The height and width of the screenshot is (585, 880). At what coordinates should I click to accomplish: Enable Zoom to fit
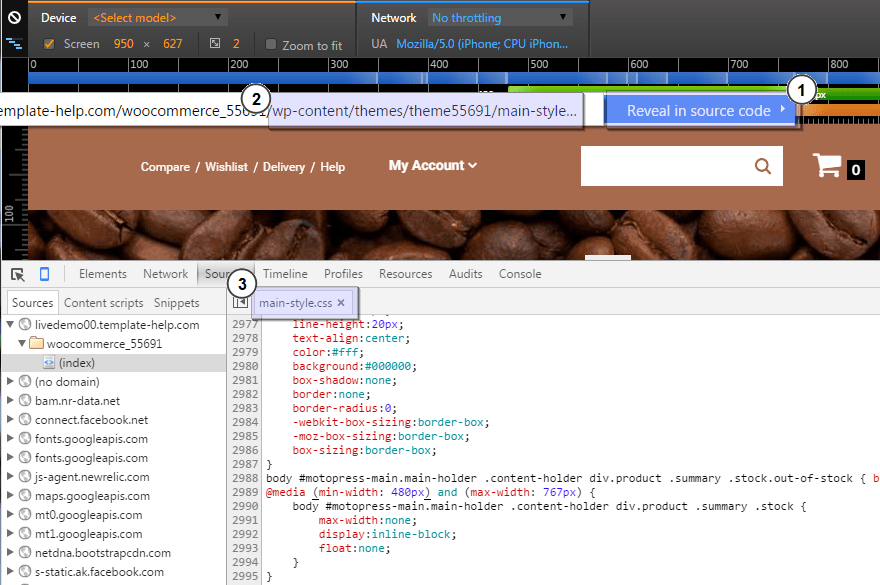tap(270, 44)
